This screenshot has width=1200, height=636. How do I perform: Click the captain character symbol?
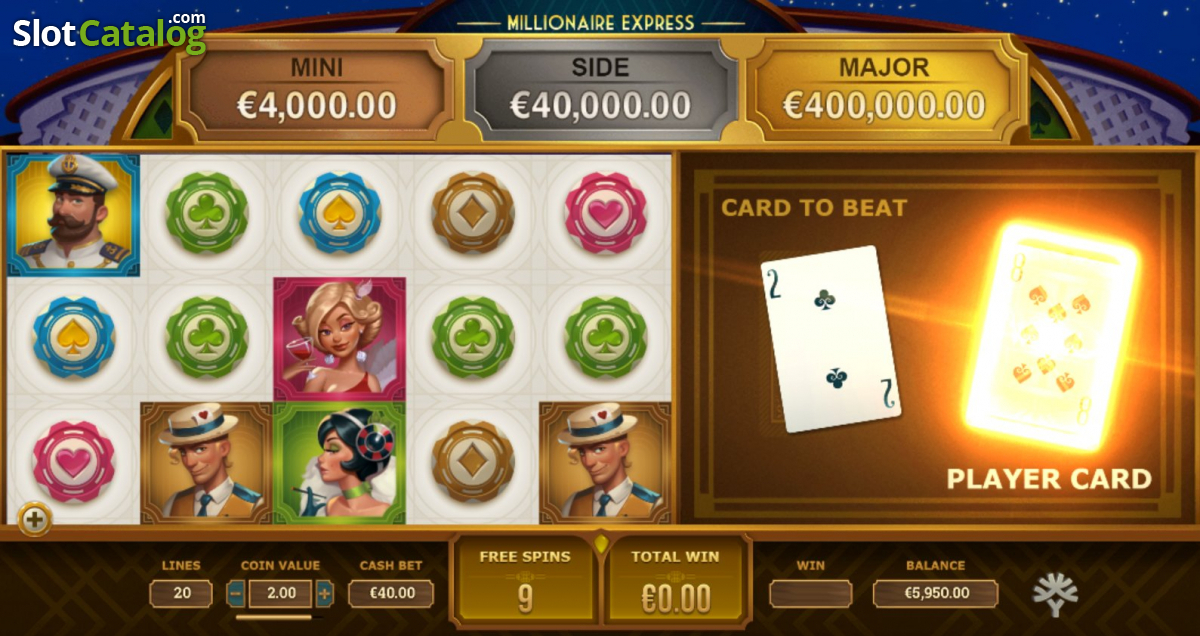(74, 214)
